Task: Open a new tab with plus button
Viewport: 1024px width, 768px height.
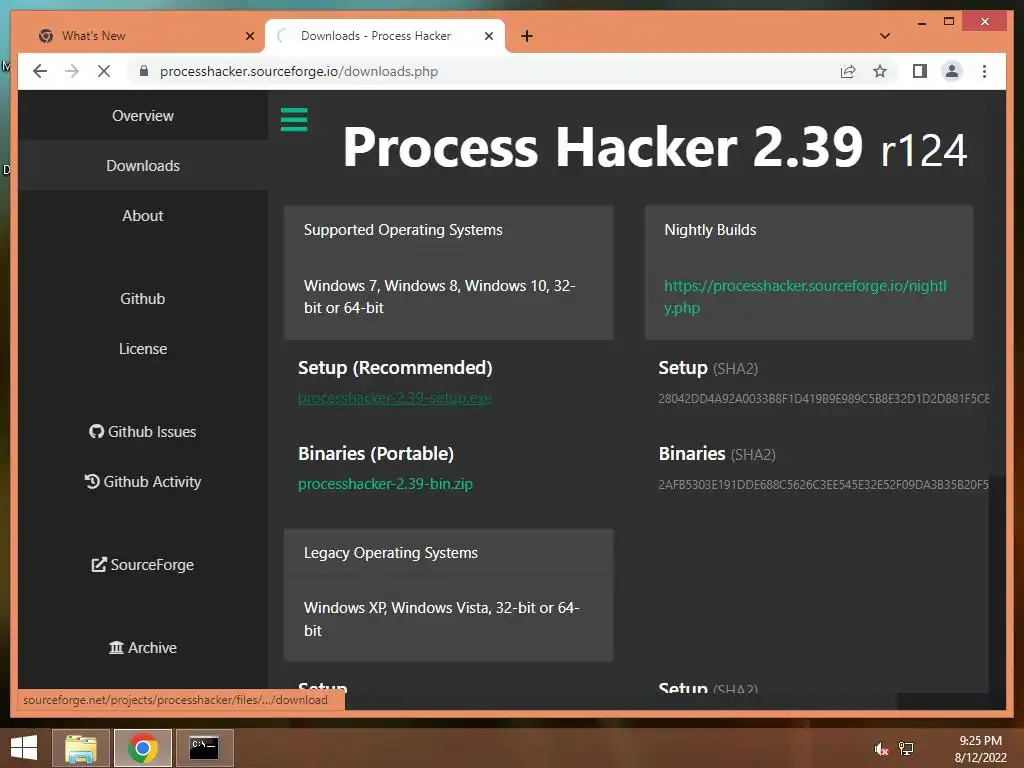Action: [526, 36]
